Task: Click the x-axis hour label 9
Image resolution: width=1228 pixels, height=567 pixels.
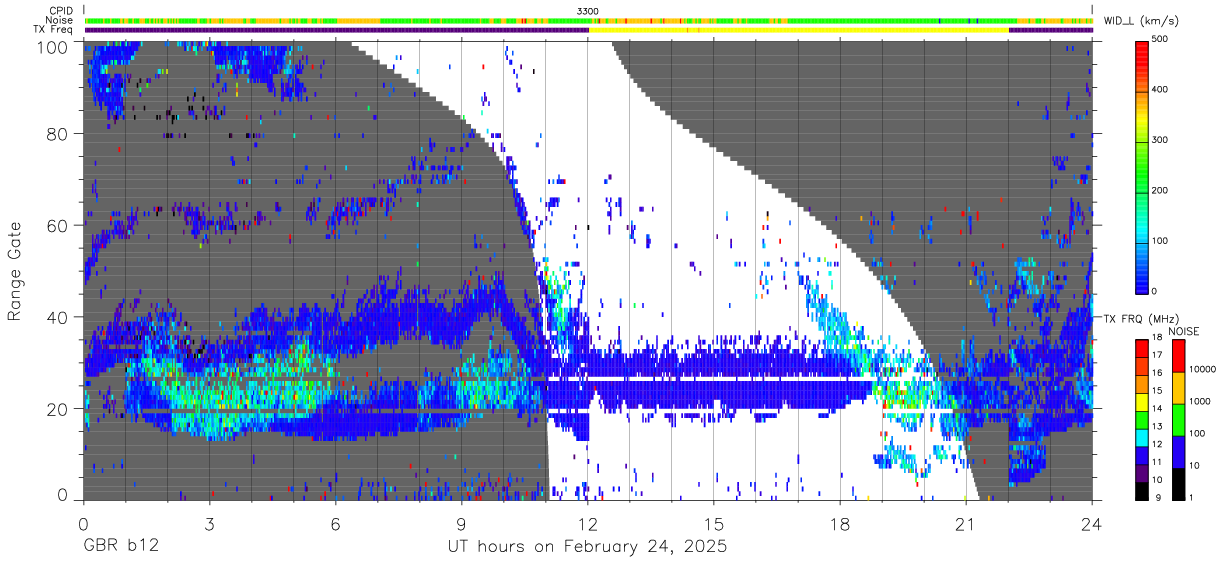Action: [x=461, y=523]
